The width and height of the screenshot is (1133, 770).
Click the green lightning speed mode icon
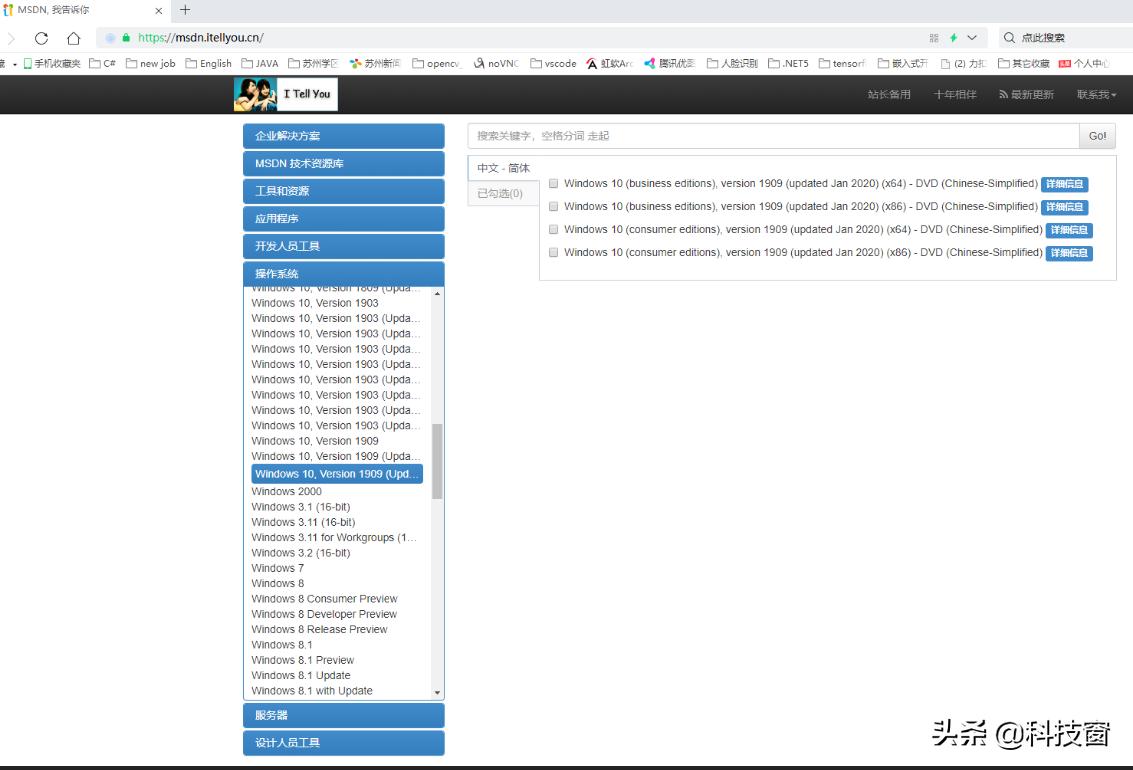tap(954, 38)
